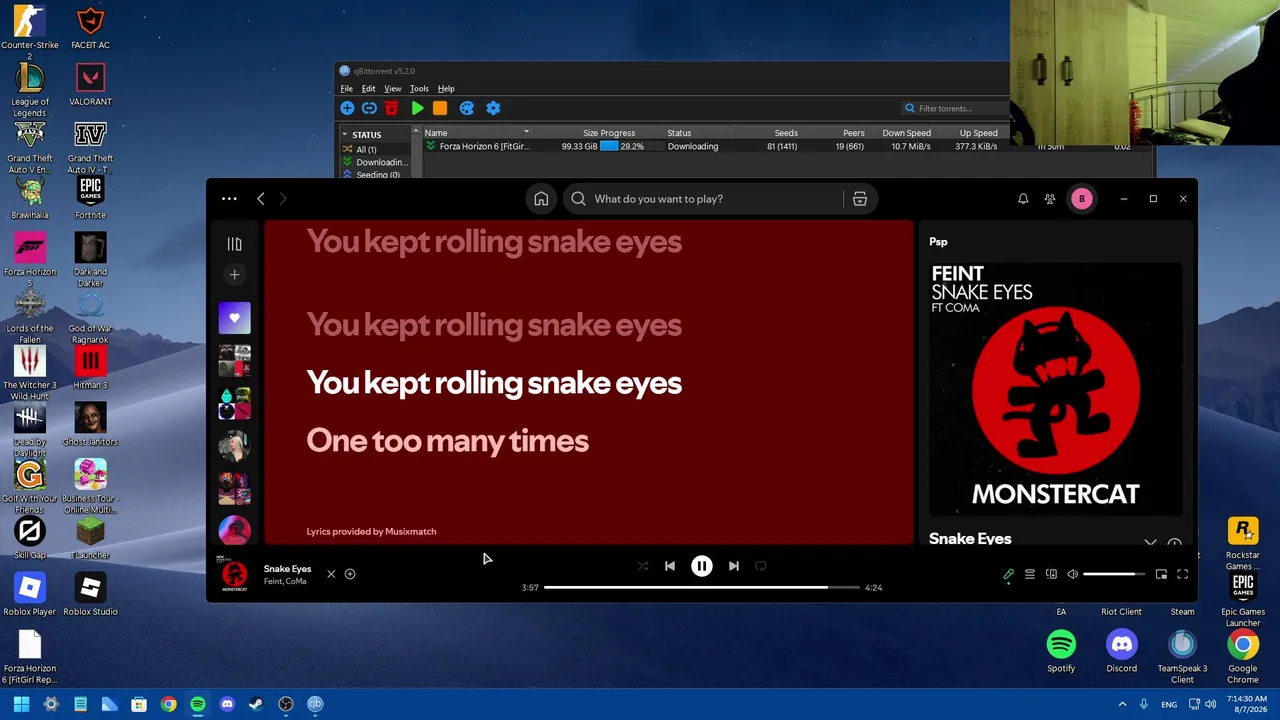Open the File menu in qBittorrent

pyautogui.click(x=347, y=89)
